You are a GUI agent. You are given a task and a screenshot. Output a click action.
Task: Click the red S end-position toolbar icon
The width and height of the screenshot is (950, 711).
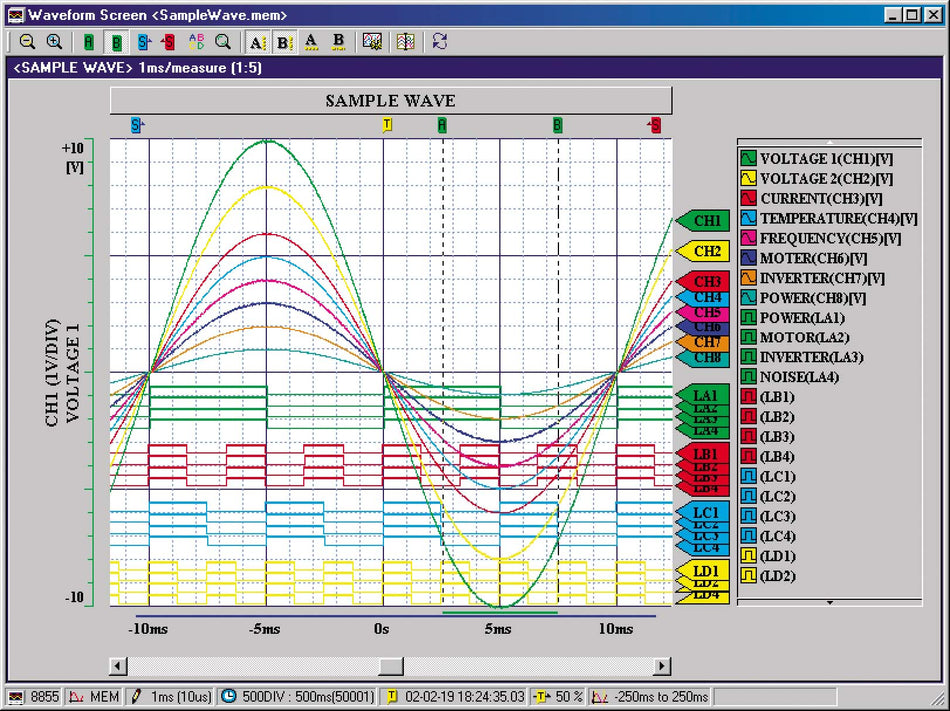tap(168, 42)
